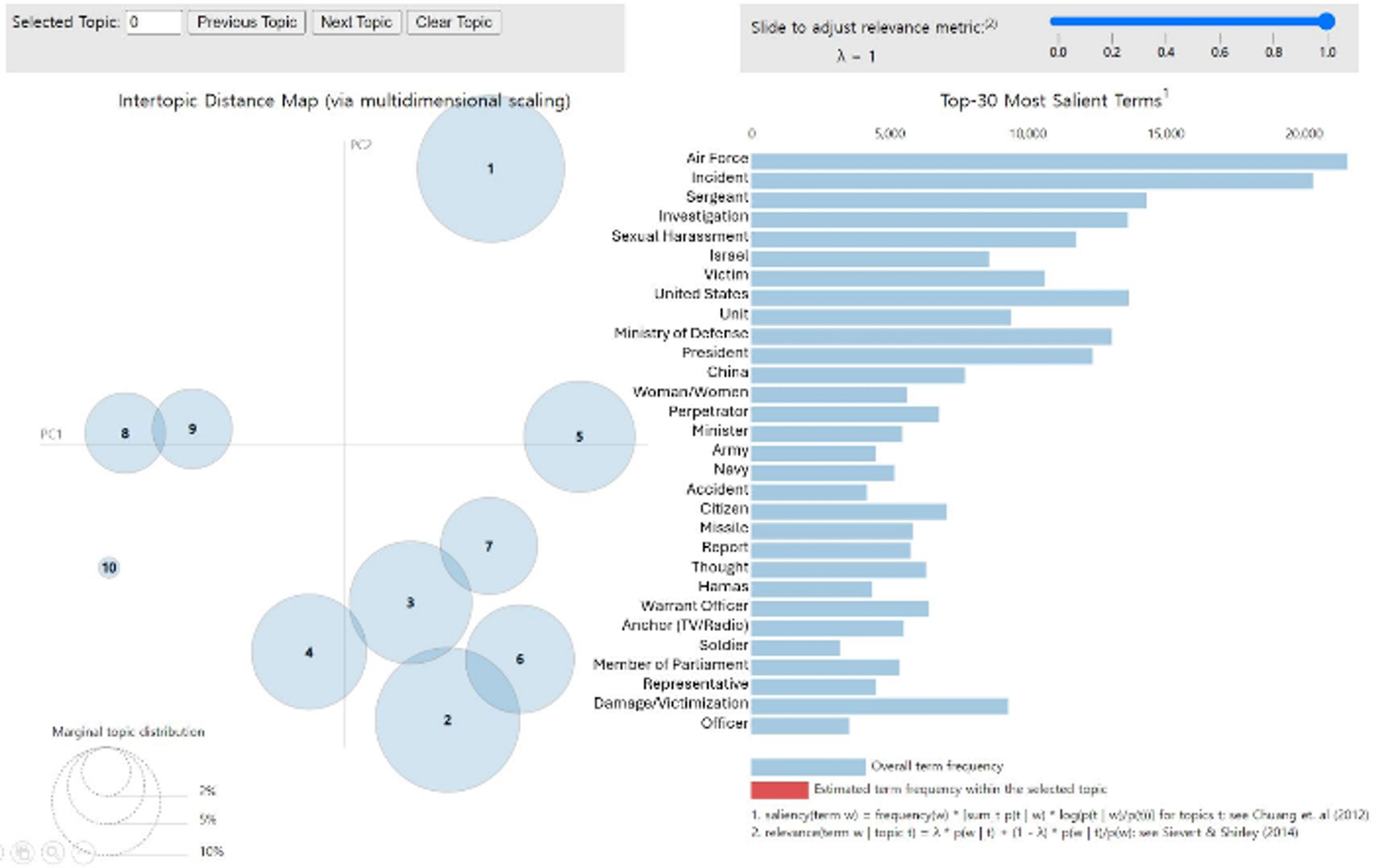Click the Air Force term bar
This screenshot has height=868, width=1398.
[1049, 161]
